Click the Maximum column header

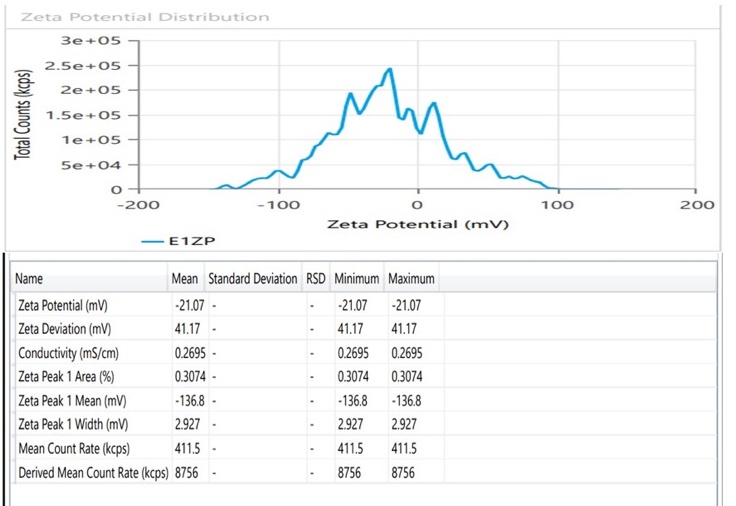tap(411, 279)
